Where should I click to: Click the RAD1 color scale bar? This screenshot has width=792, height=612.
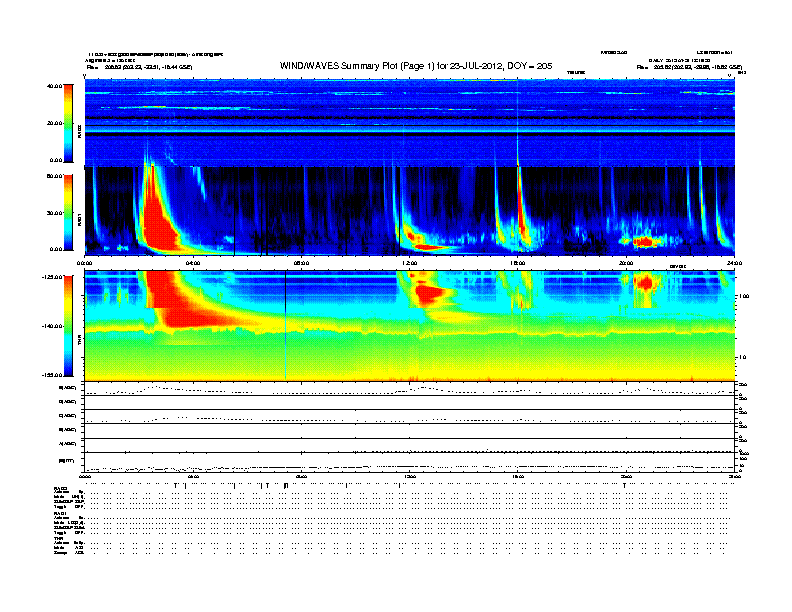[x=68, y=212]
